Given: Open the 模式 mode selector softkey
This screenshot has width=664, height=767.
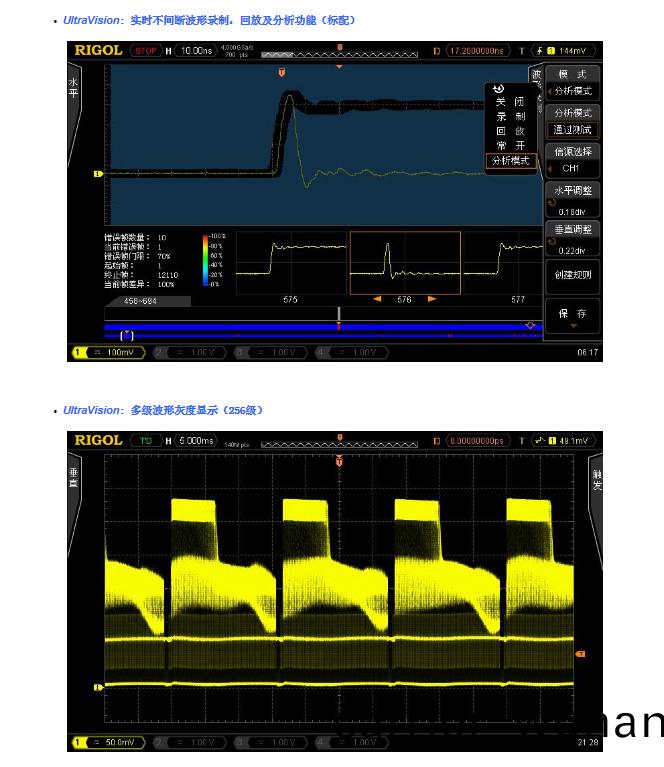Looking at the screenshot, I should tap(574, 82).
